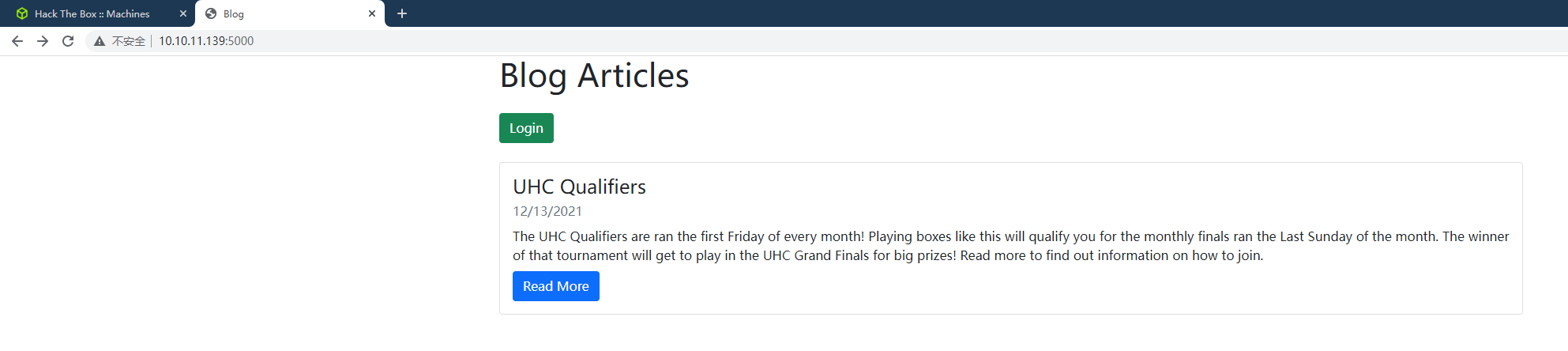Click the green Login button
The height and width of the screenshot is (351, 1568).
pyautogui.click(x=526, y=128)
